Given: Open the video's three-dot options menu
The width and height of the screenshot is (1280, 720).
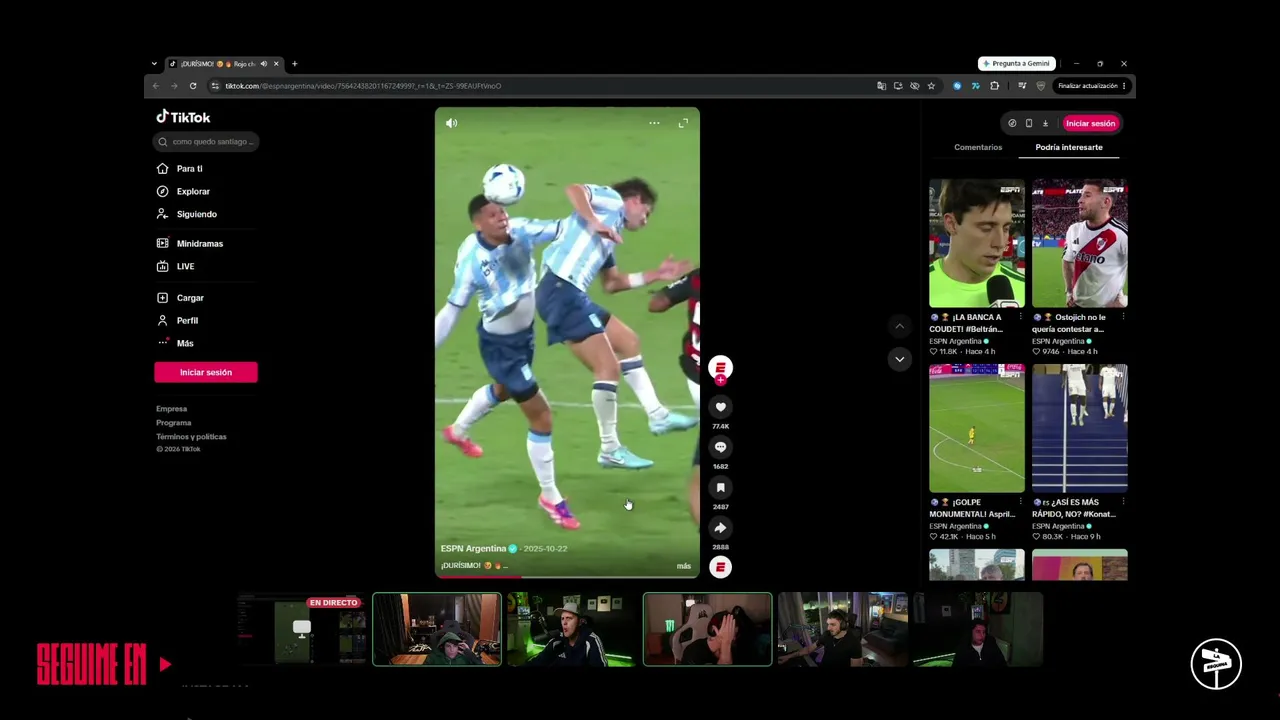Looking at the screenshot, I should tap(654, 123).
